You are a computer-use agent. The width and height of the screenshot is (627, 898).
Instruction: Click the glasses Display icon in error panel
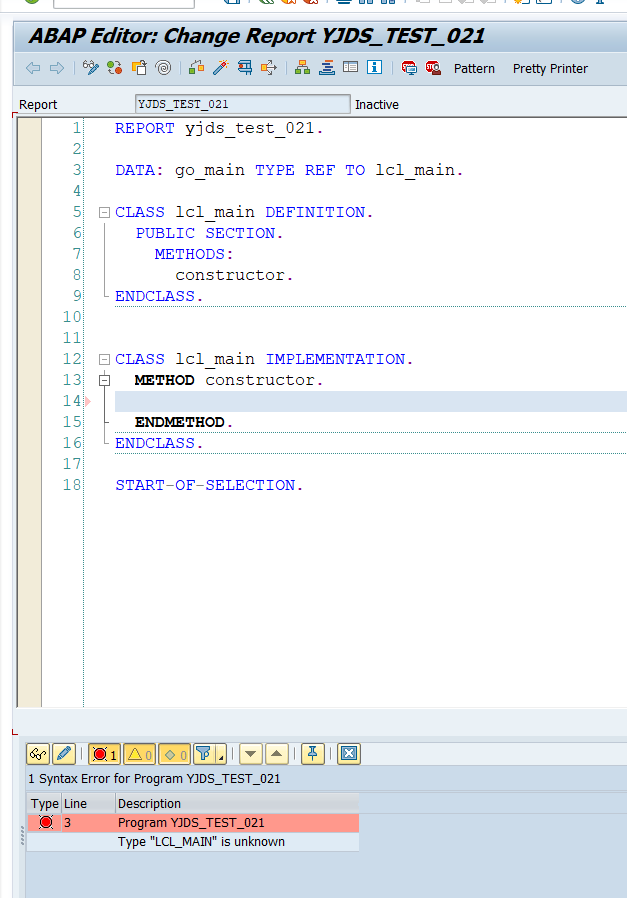(x=38, y=754)
